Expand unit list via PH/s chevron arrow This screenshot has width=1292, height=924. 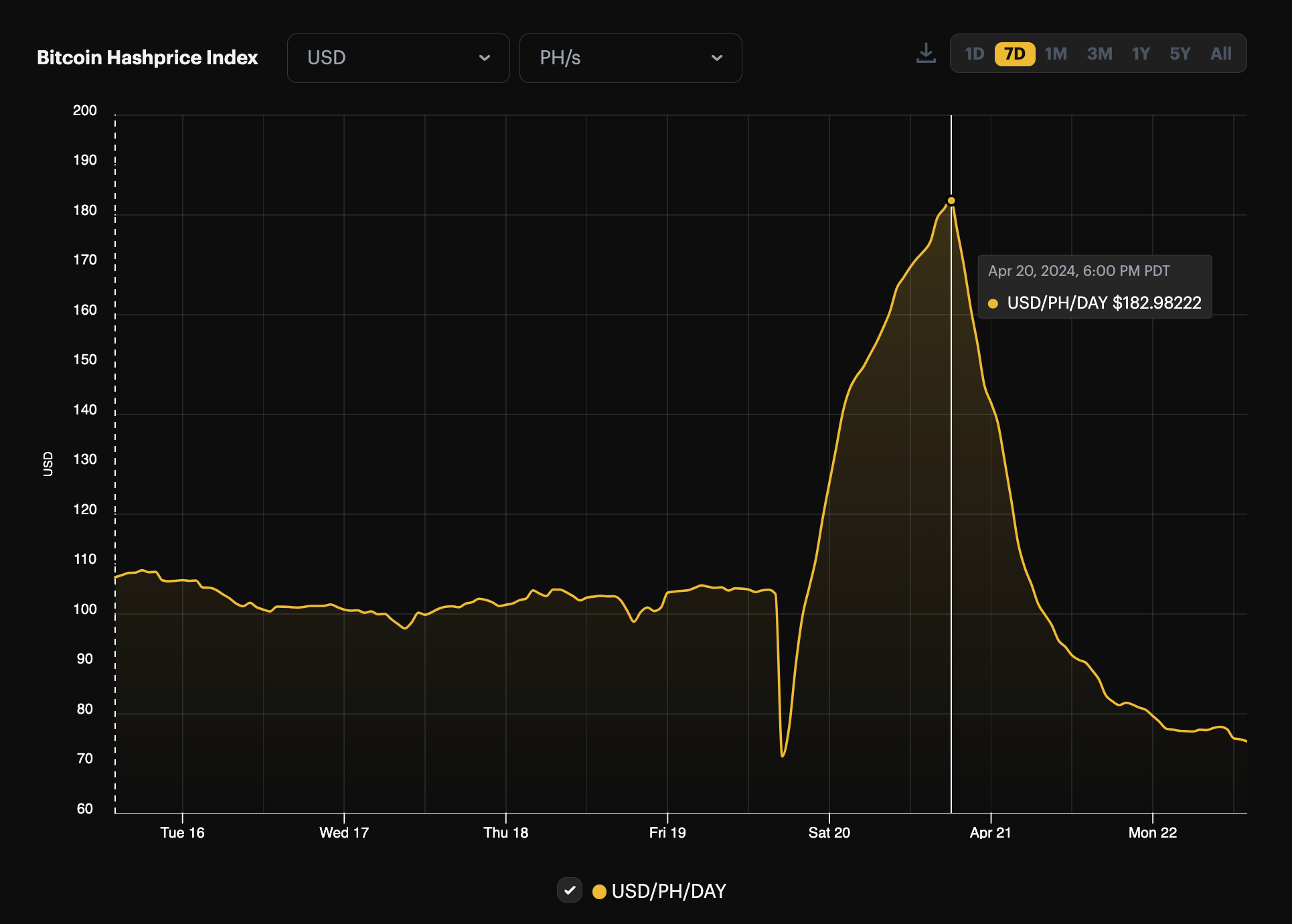(717, 58)
